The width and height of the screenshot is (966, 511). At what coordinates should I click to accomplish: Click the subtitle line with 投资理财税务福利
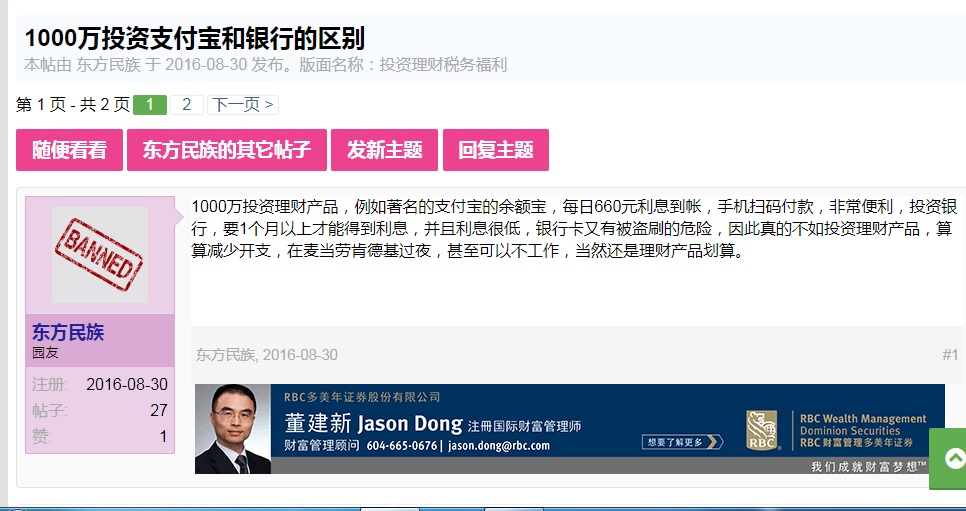point(266,65)
